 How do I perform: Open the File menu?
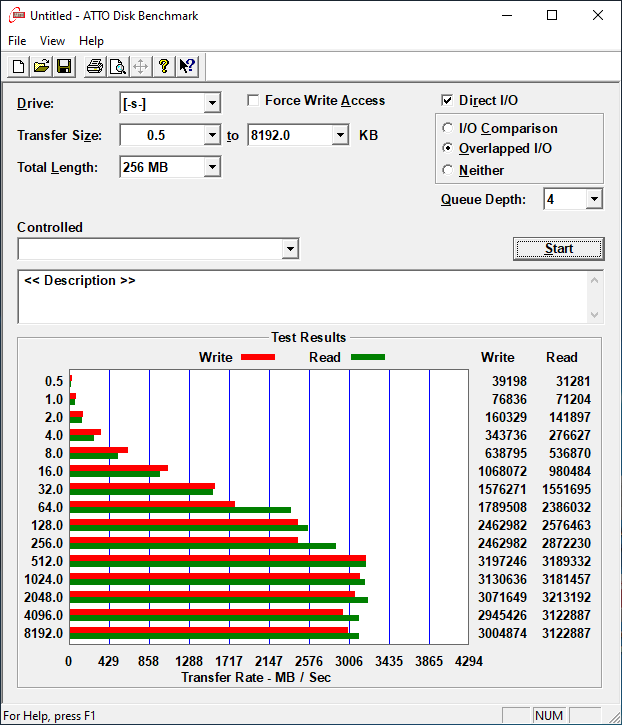(17, 41)
